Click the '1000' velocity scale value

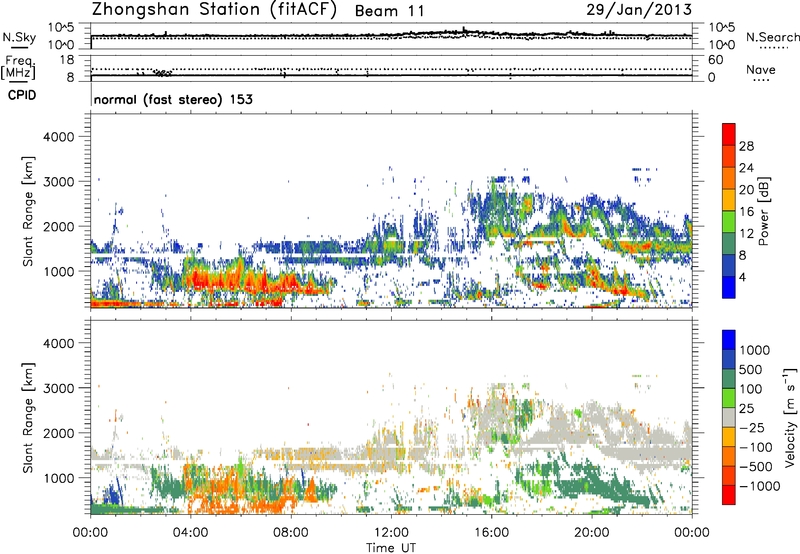pos(755,350)
